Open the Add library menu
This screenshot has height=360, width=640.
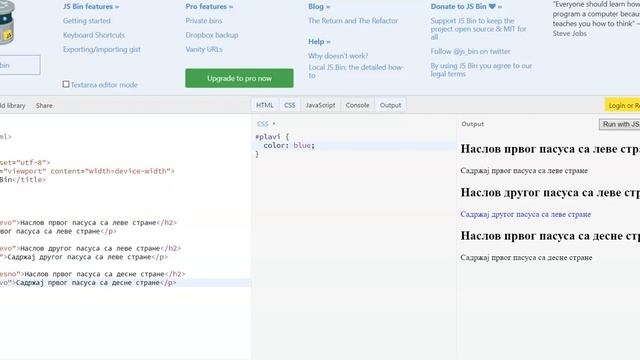[13, 105]
